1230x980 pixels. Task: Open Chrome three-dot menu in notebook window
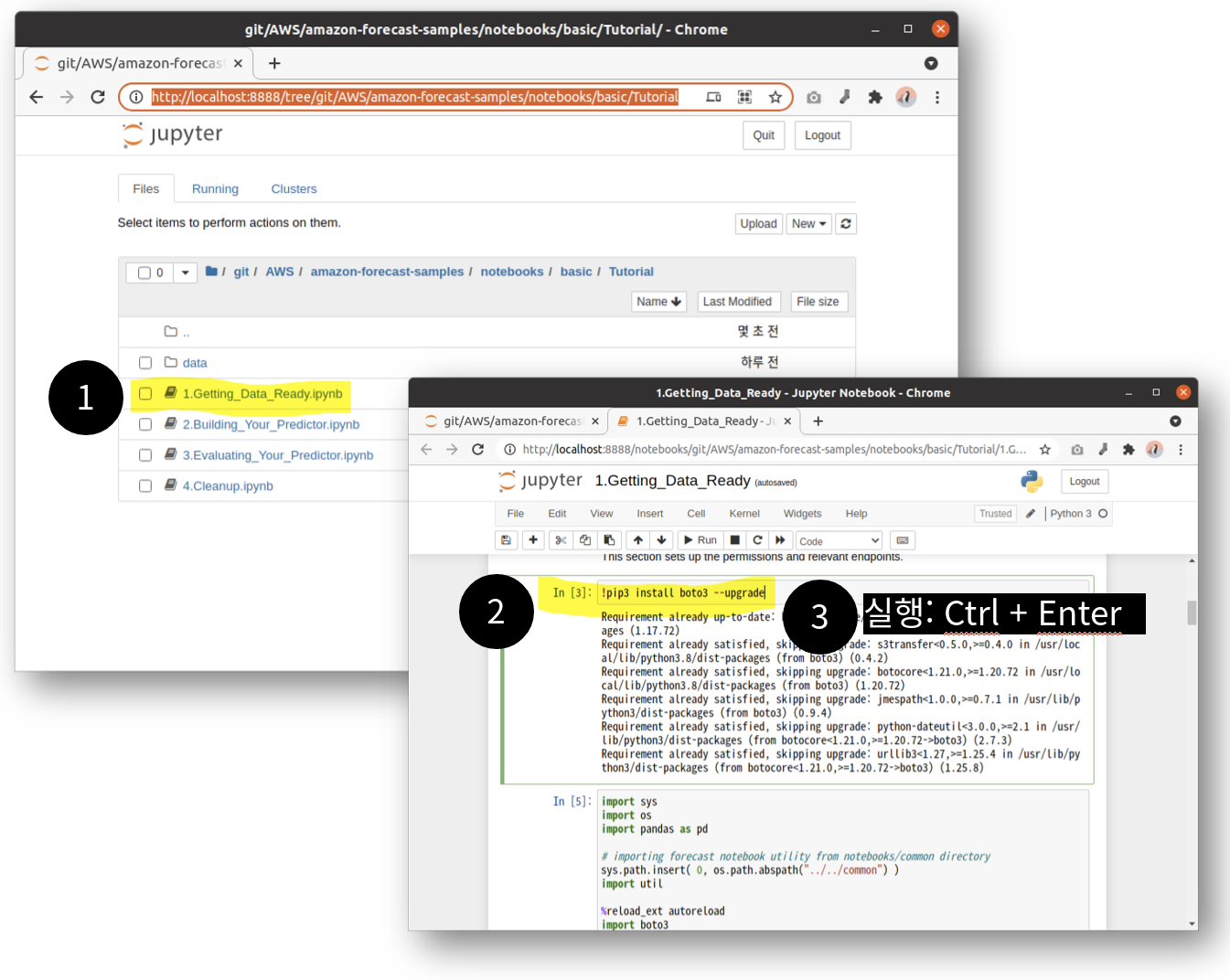(x=1181, y=450)
